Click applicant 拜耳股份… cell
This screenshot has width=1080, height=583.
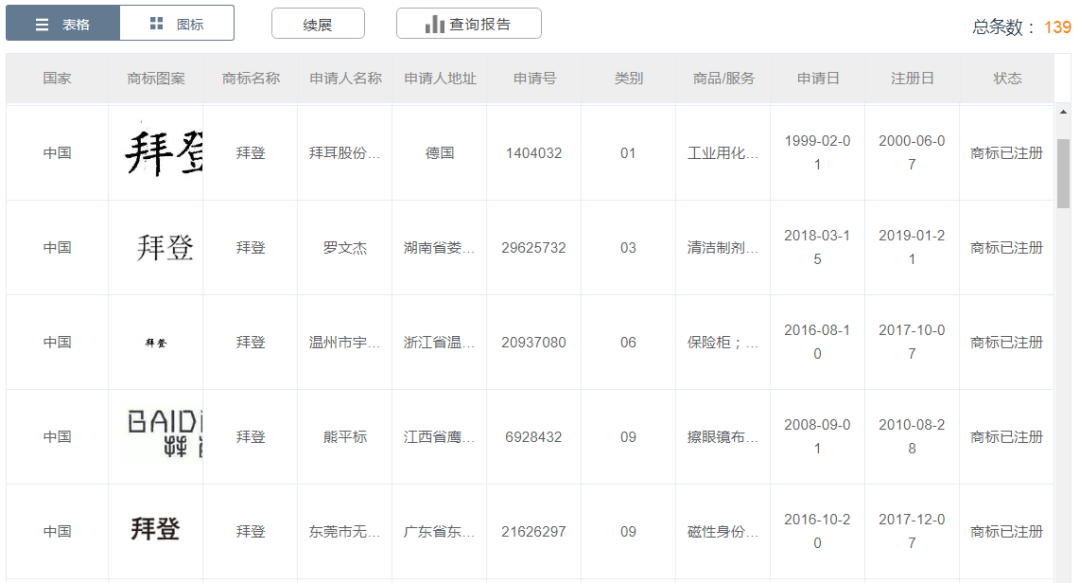coord(344,153)
